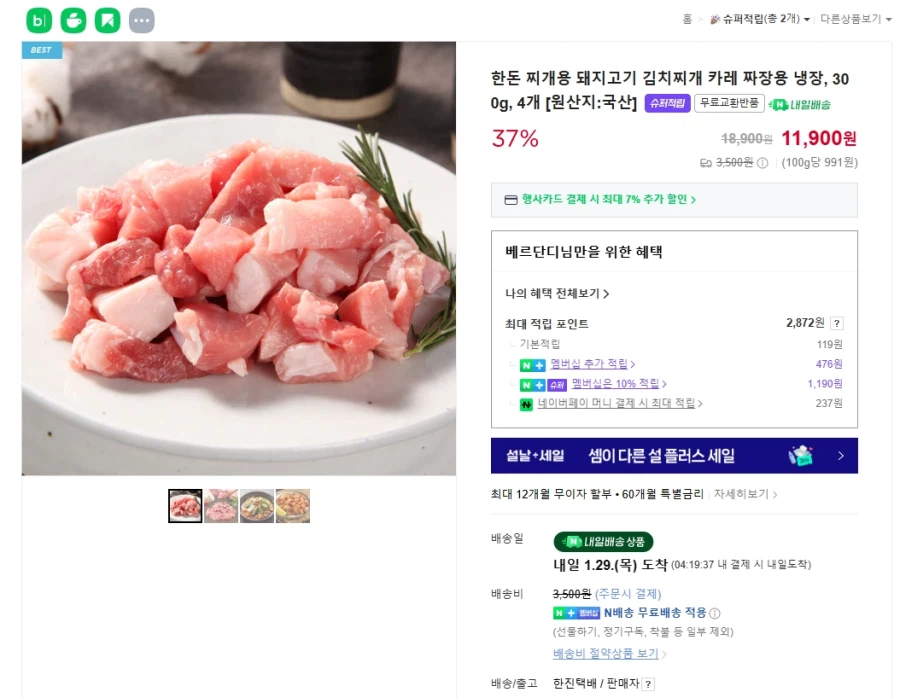This screenshot has width=900, height=698.
Task: Open more sharing options with the ellipsis icon
Action: point(142,19)
